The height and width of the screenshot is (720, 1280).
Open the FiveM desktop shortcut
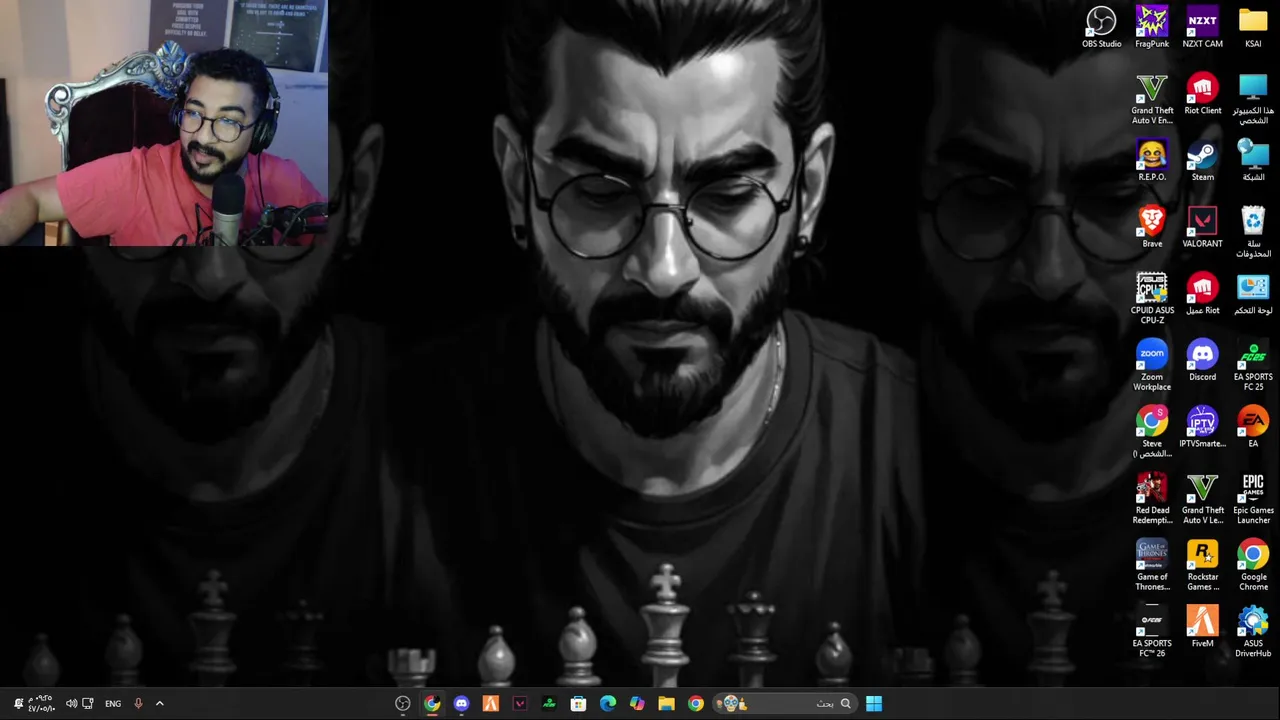click(x=1202, y=627)
